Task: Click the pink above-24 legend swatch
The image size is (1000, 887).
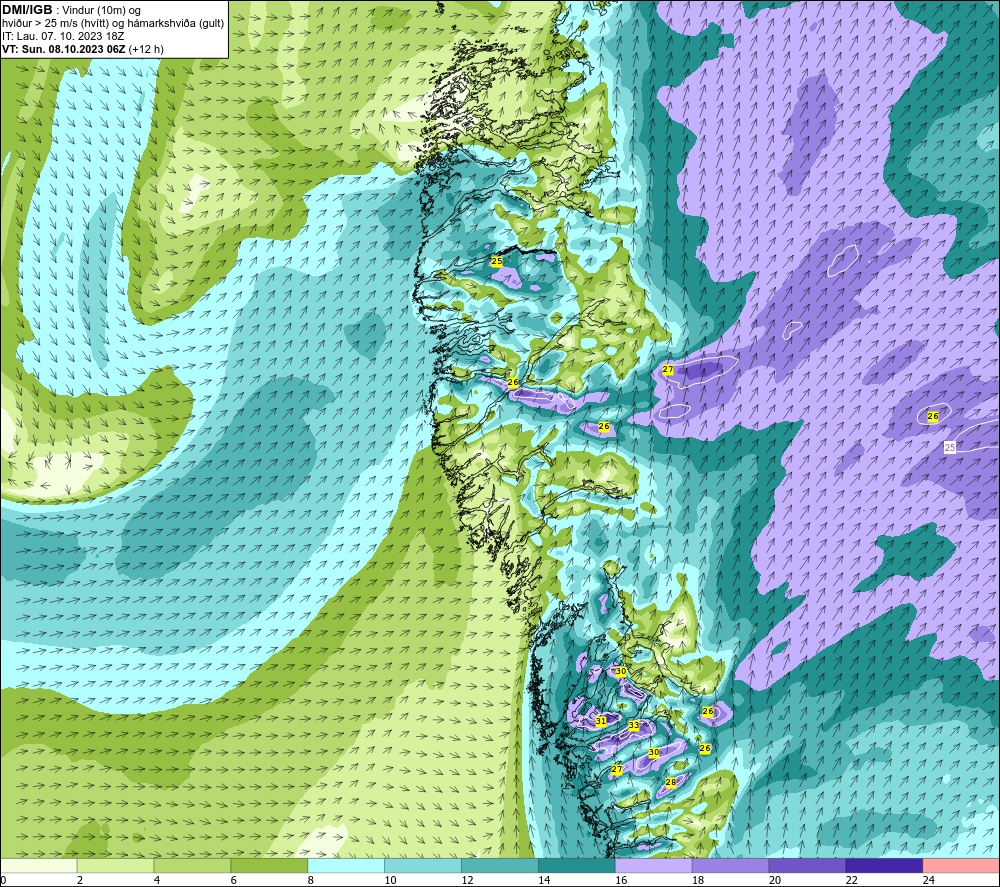Action: click(961, 865)
